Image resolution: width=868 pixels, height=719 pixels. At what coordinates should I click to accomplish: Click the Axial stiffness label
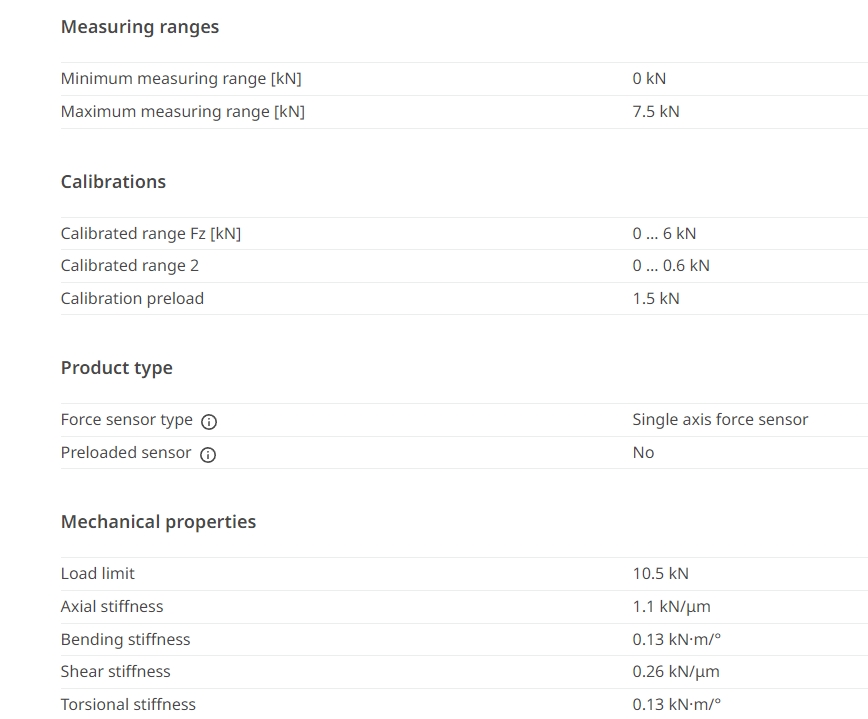112,607
